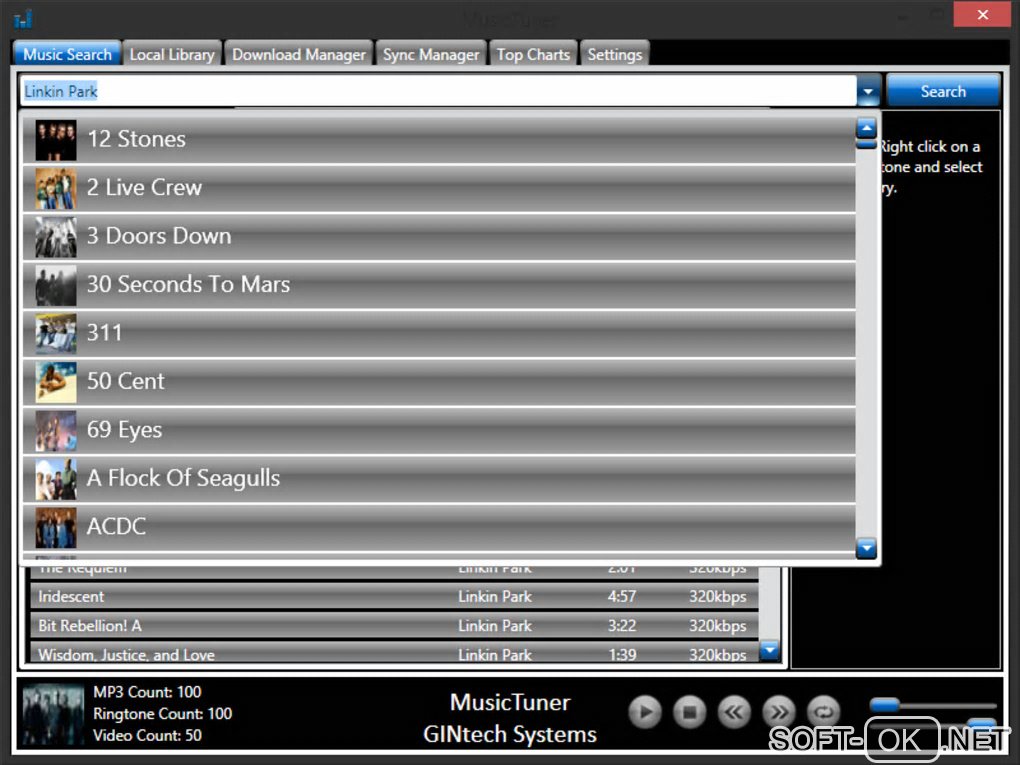Toggle the Repeat loop button
Viewport: 1020px width, 765px height.
point(824,712)
